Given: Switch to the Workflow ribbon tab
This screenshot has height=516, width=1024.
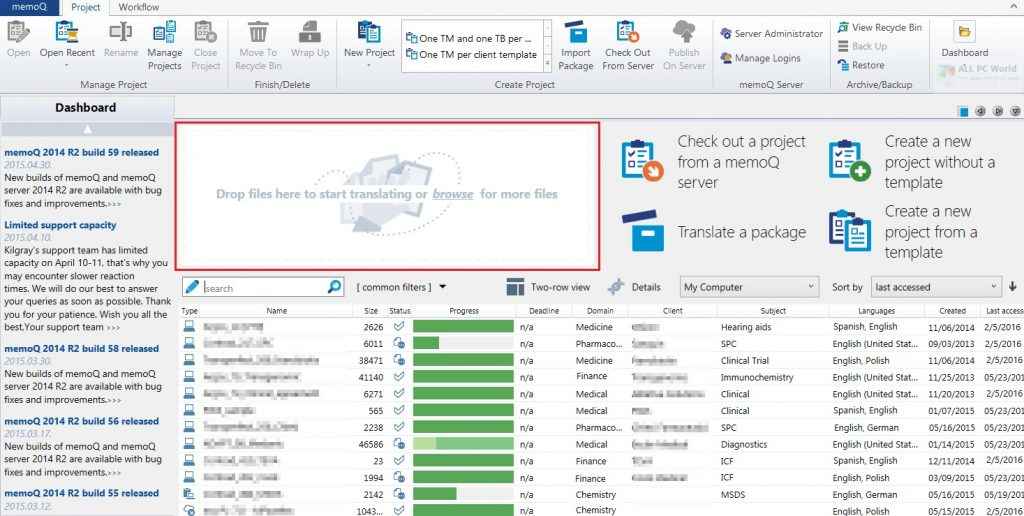Looking at the screenshot, I should pyautogui.click(x=138, y=7).
